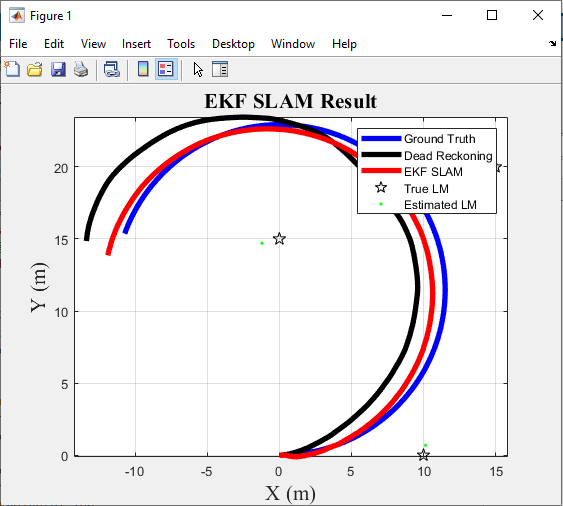Click the Link Plot icon
The width and height of the screenshot is (563, 506).
(x=112, y=69)
